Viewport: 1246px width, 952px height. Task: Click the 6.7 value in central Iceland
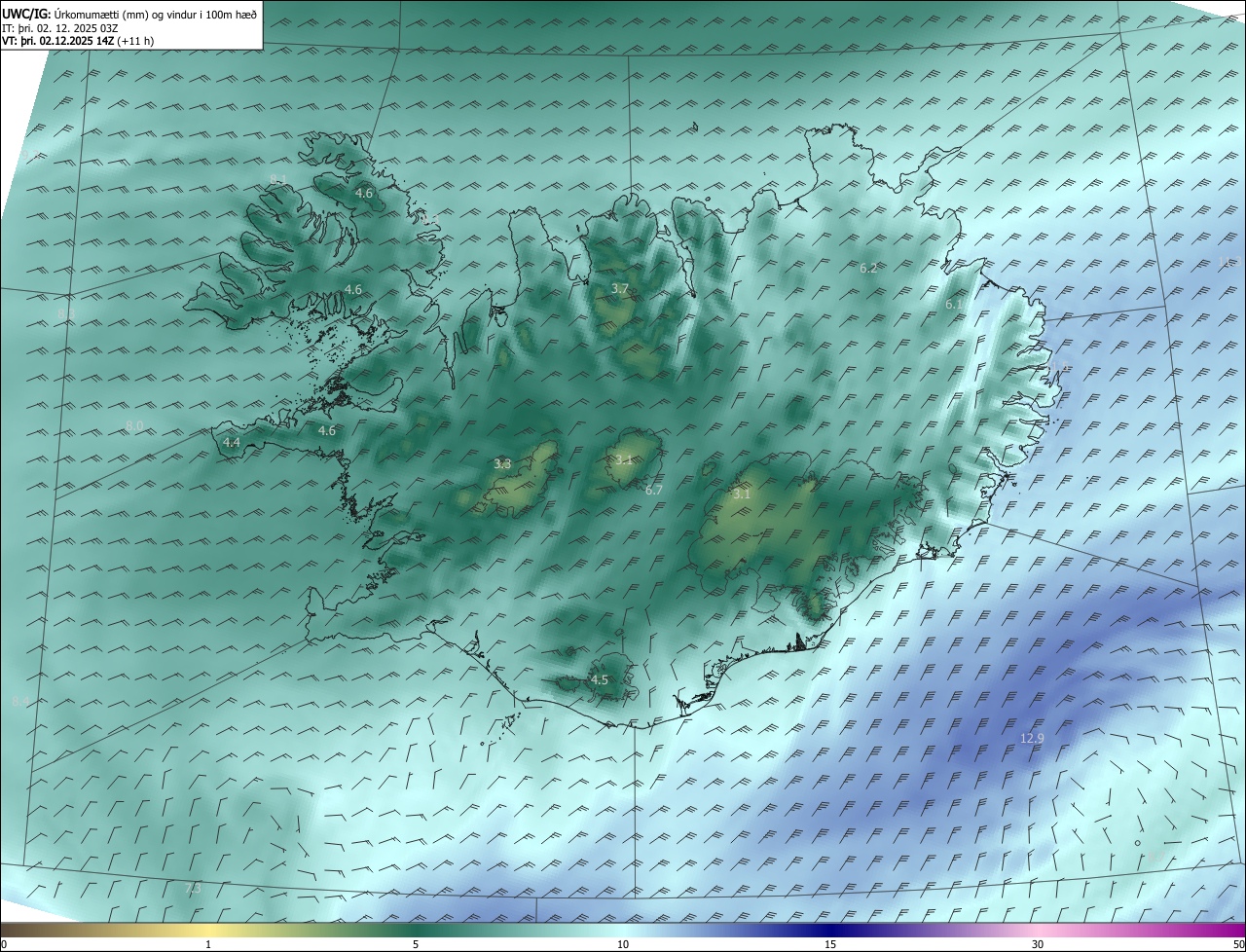coord(653,490)
